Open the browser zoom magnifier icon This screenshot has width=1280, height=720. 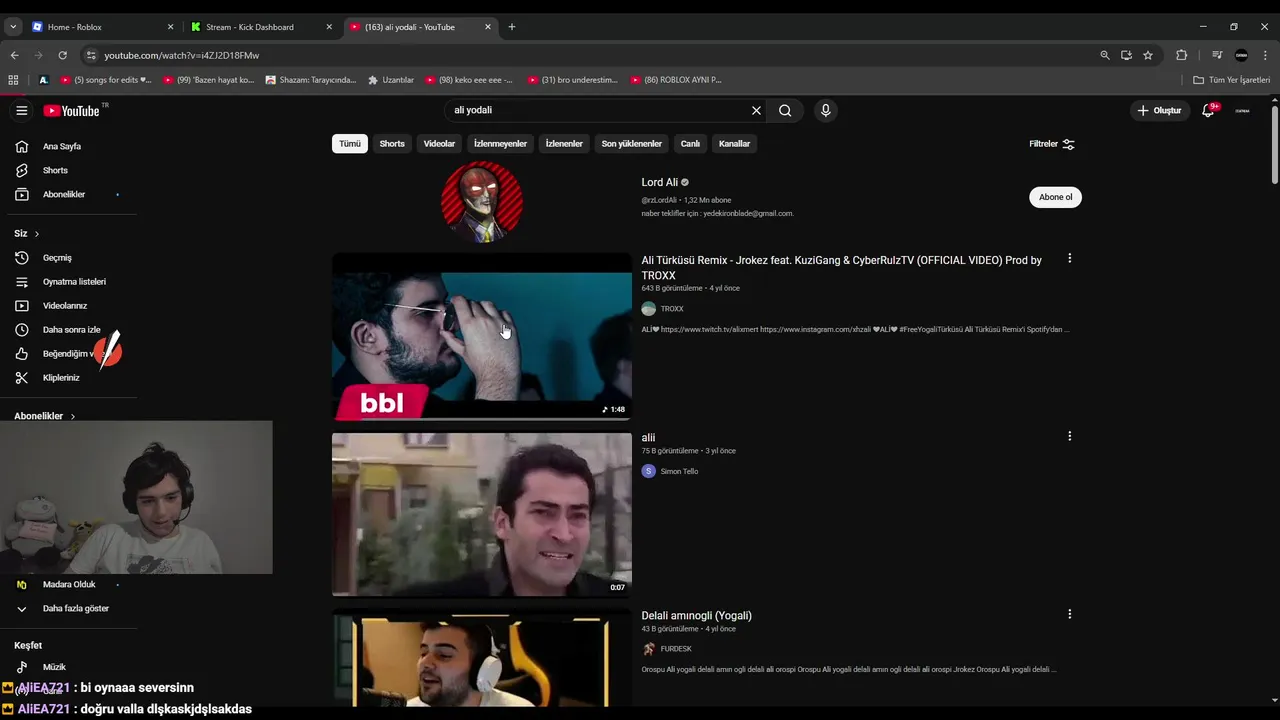click(1105, 55)
